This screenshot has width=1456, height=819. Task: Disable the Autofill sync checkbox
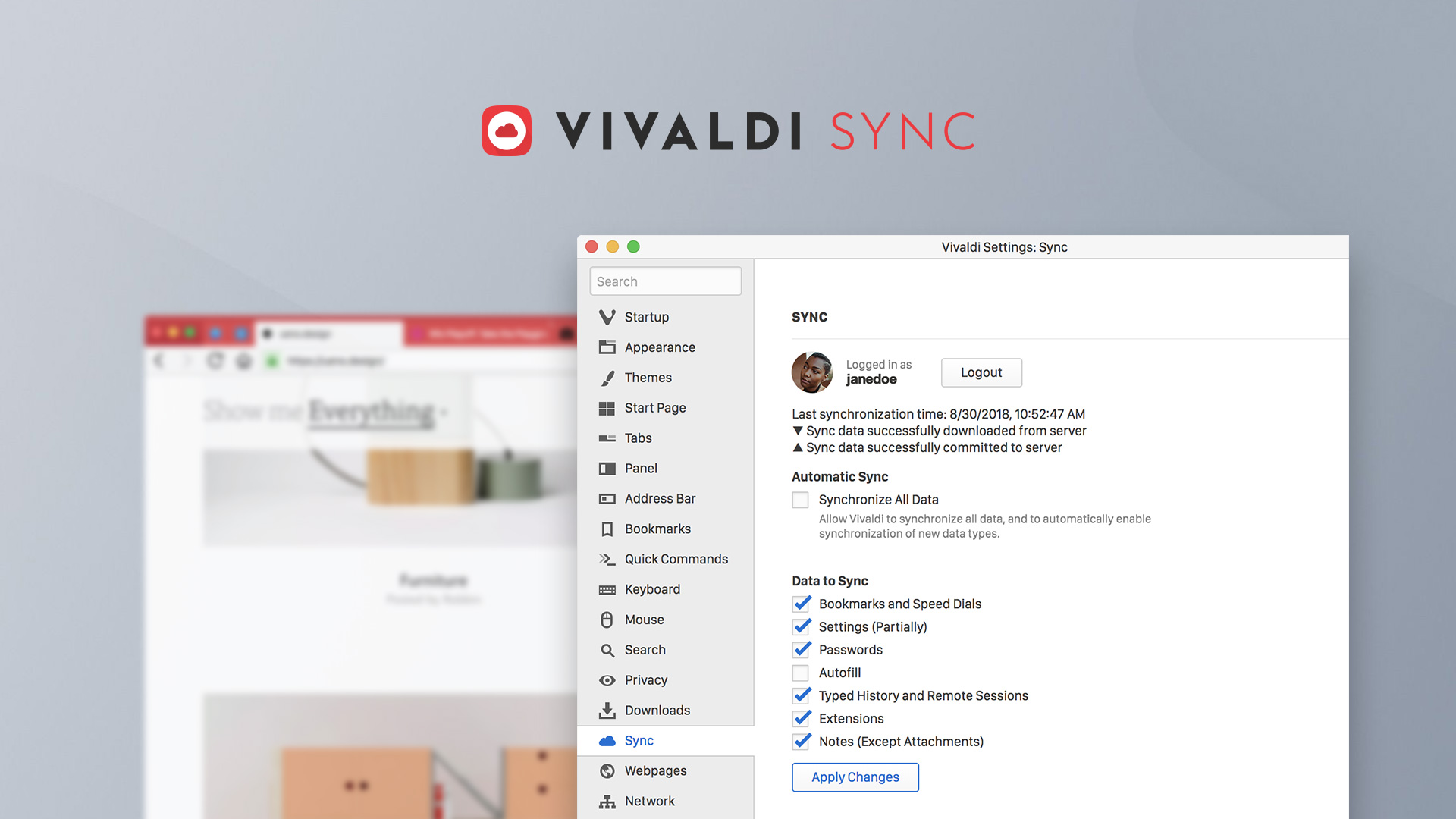801,672
